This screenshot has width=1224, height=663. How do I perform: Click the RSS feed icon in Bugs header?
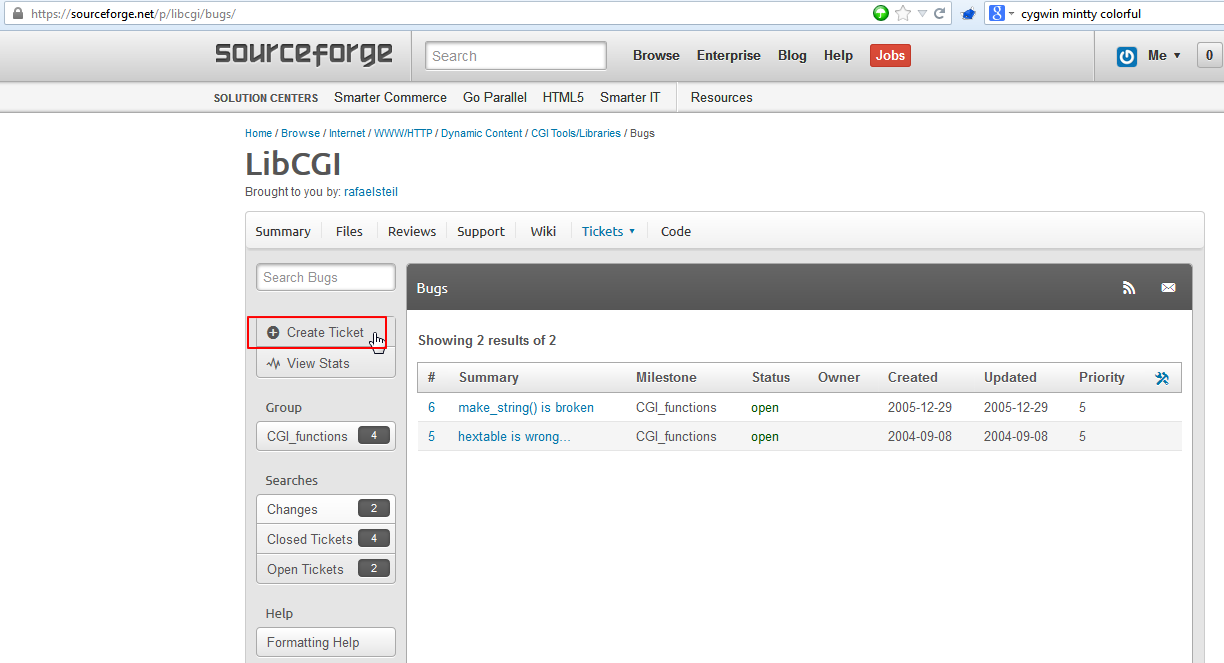point(1129,288)
